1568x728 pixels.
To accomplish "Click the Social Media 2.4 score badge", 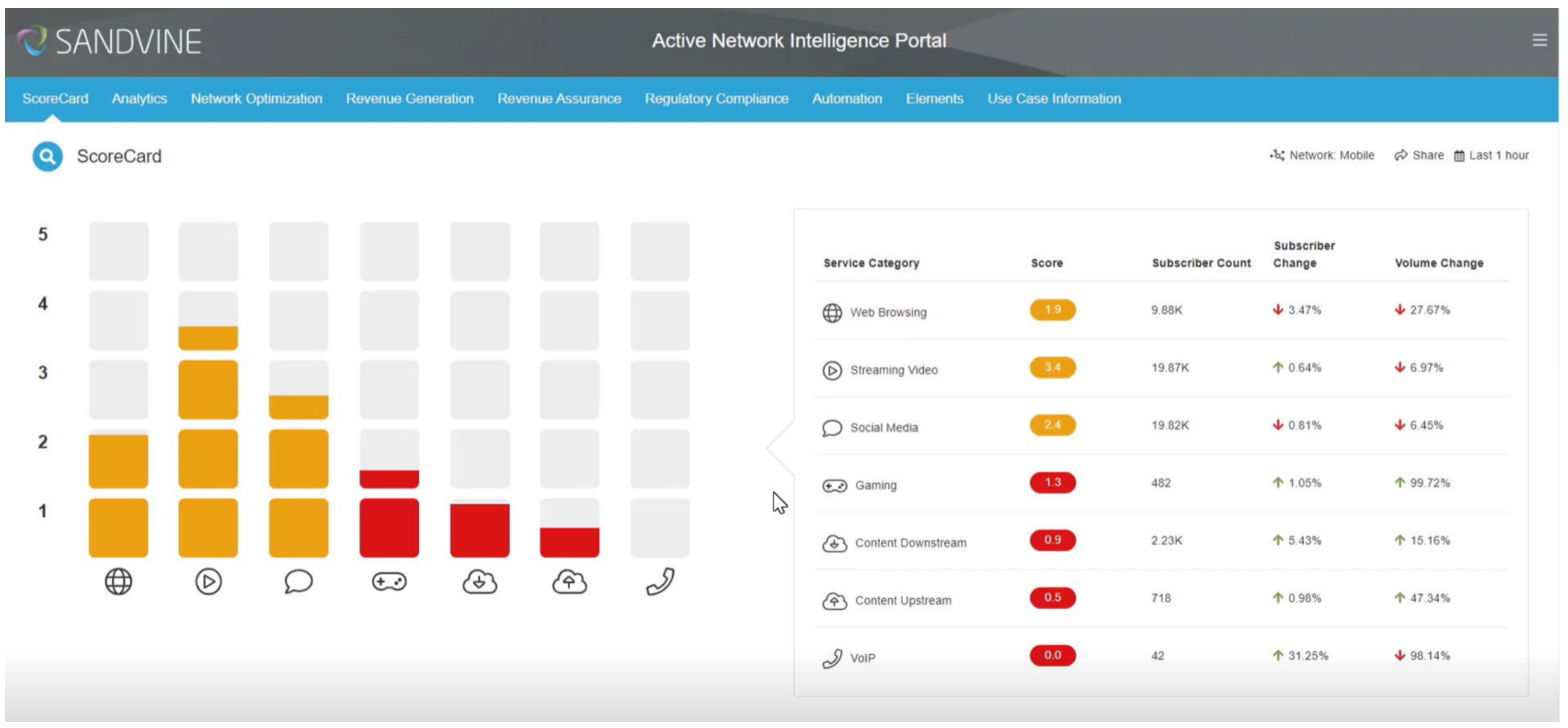I will (x=1053, y=425).
